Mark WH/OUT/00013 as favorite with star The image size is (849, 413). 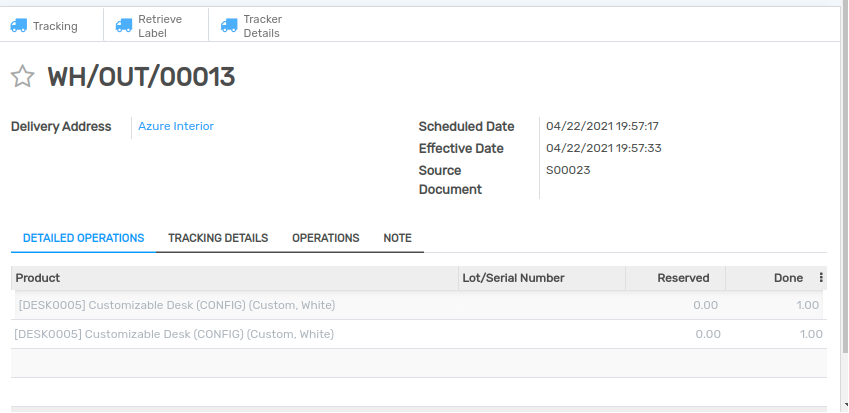[22, 77]
